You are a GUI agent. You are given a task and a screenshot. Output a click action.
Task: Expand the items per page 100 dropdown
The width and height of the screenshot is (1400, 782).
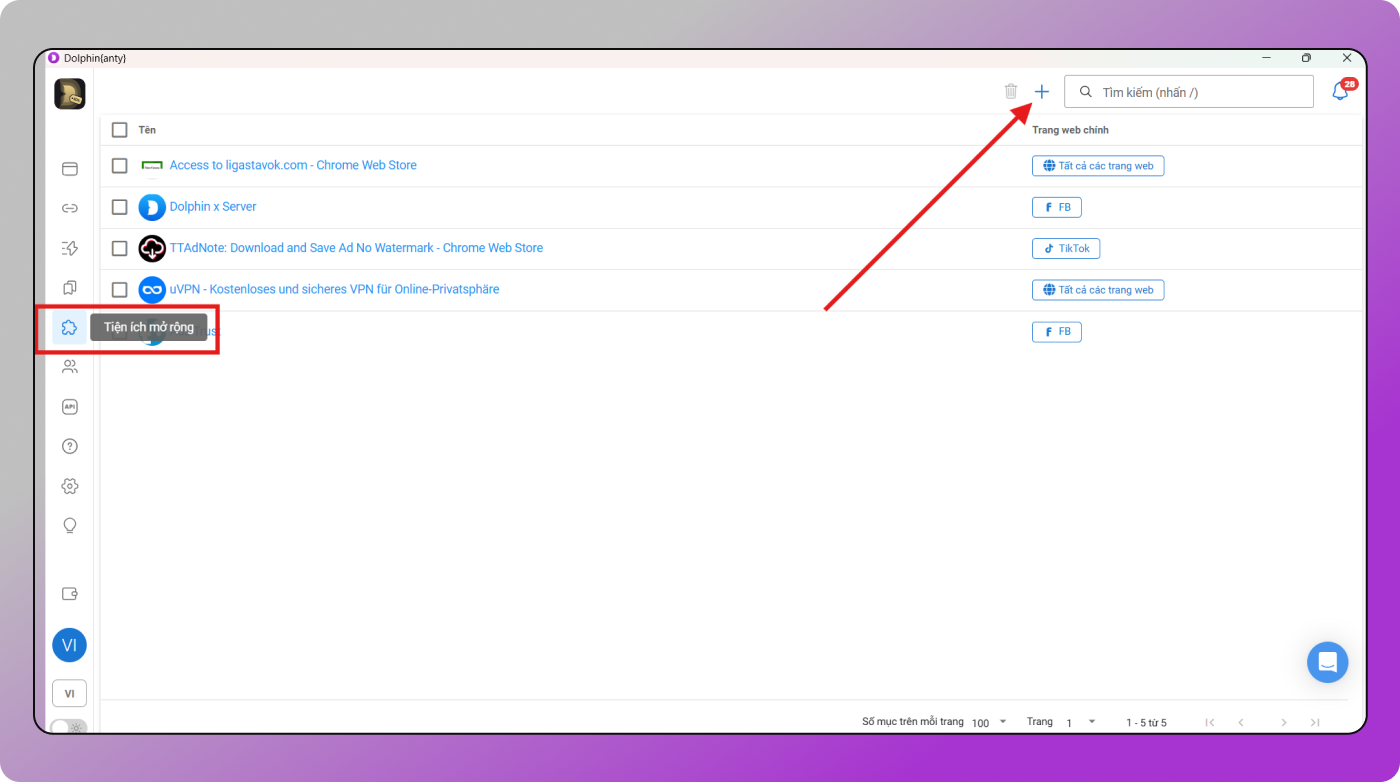pyautogui.click(x=989, y=722)
